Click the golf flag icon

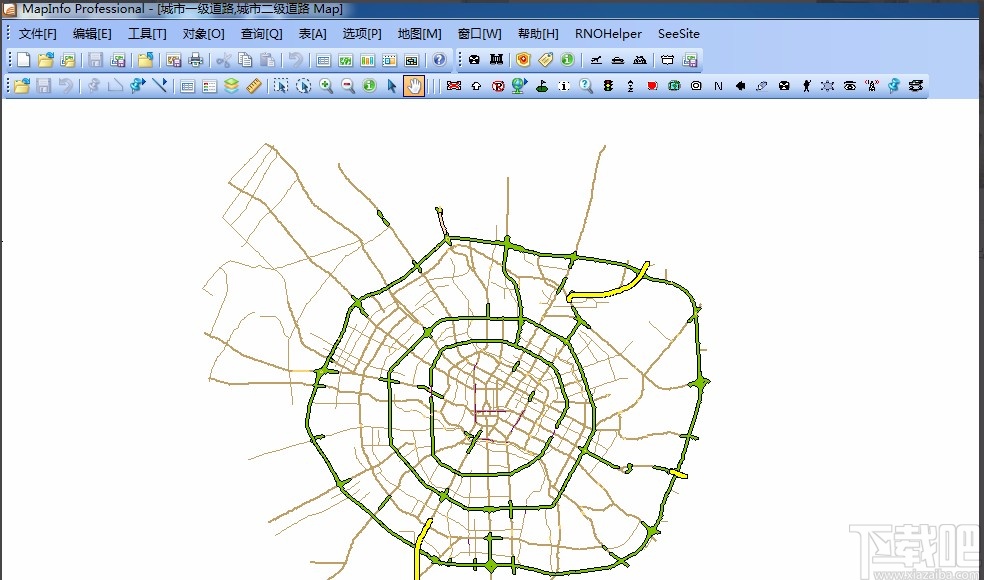[x=542, y=85]
